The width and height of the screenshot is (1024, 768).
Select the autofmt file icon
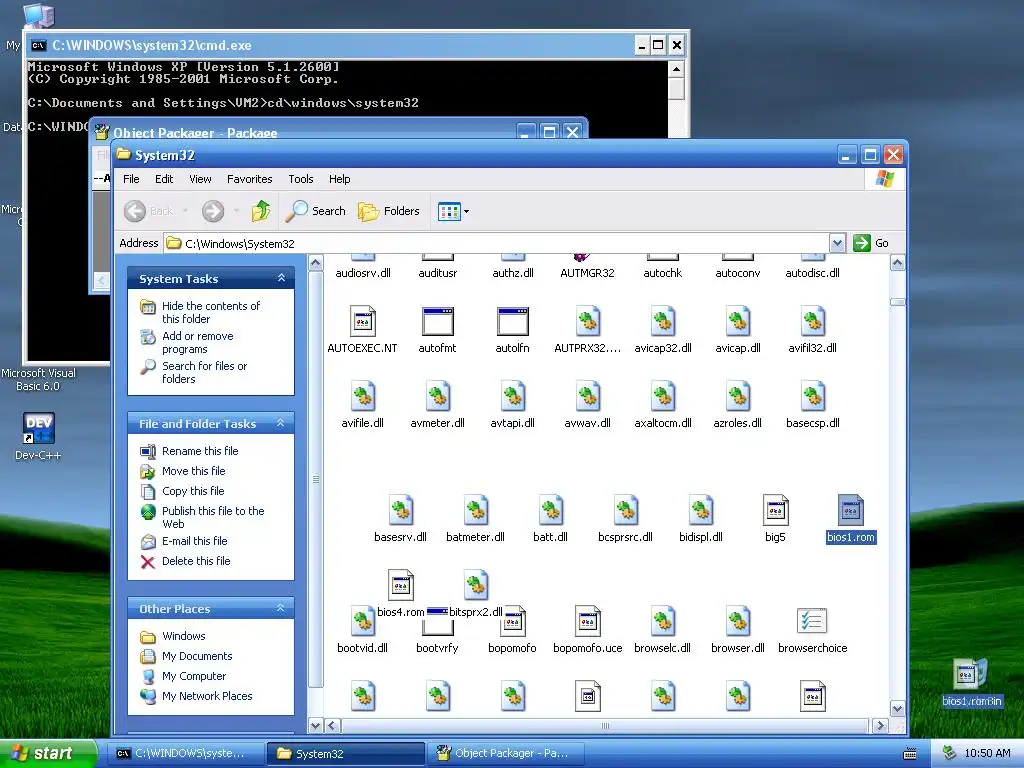pyautogui.click(x=438, y=321)
